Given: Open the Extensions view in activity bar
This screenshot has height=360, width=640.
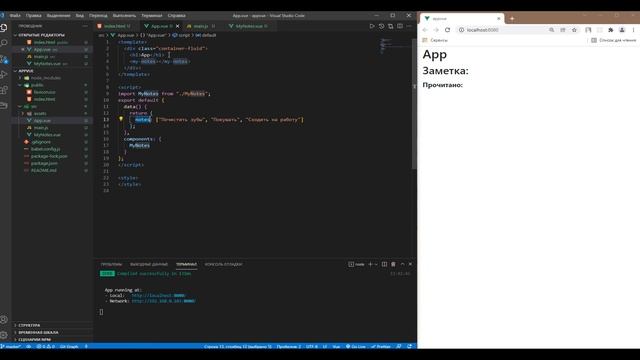Looking at the screenshot, I should click(4, 90).
